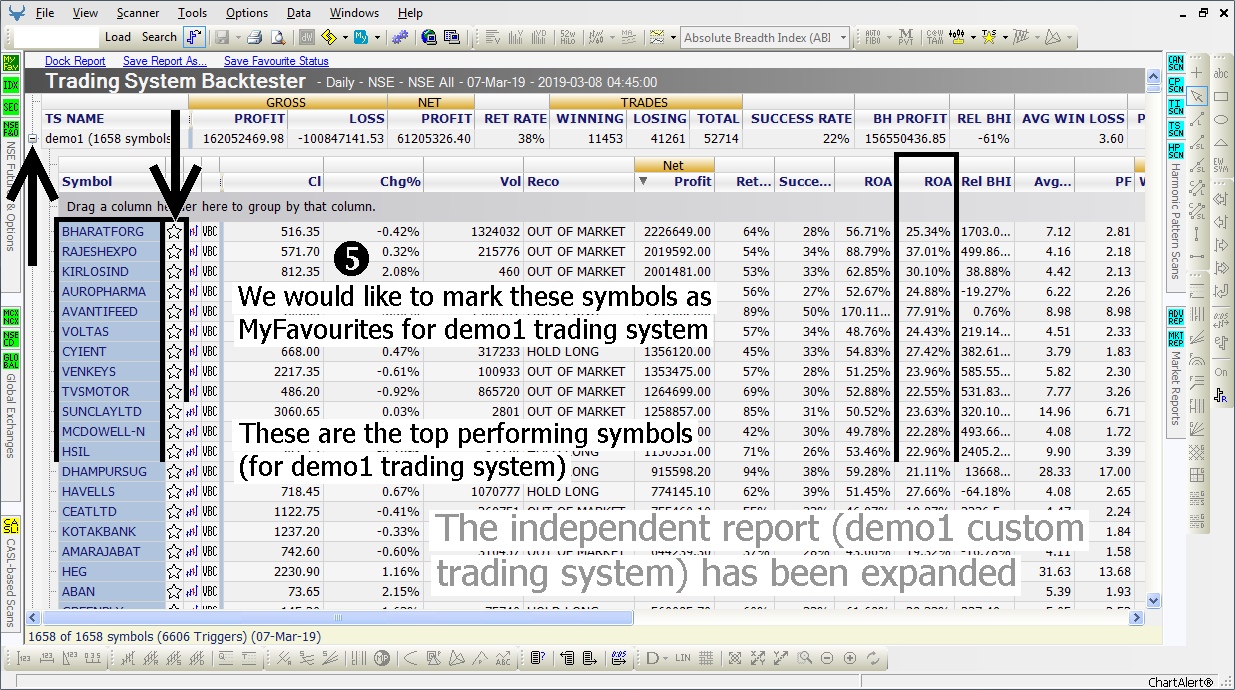Screen dimensions: 1235x690
Task: Open the Net Profit column filter arrow
Action: [643, 181]
